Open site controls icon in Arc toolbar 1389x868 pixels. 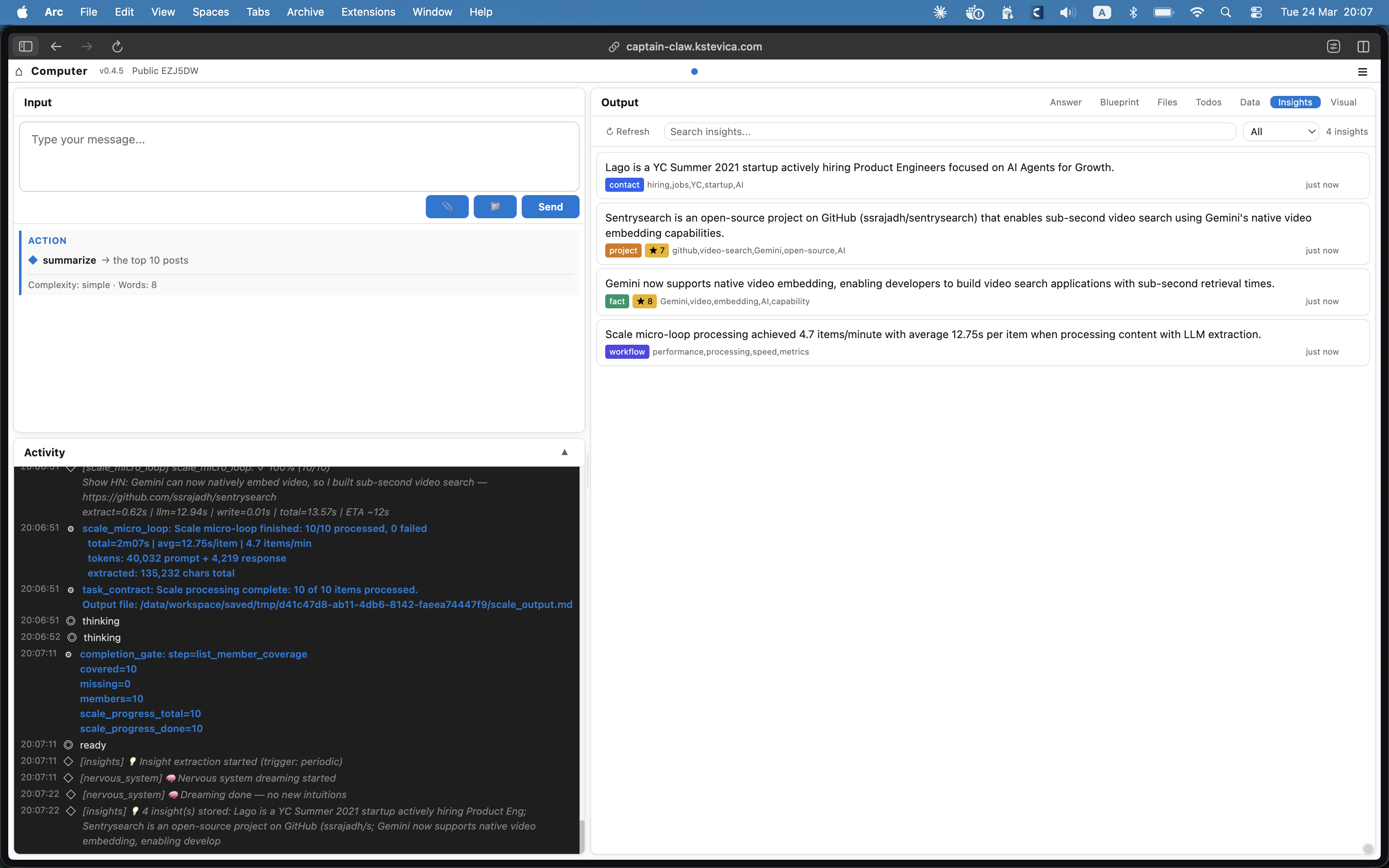pyautogui.click(x=1333, y=46)
